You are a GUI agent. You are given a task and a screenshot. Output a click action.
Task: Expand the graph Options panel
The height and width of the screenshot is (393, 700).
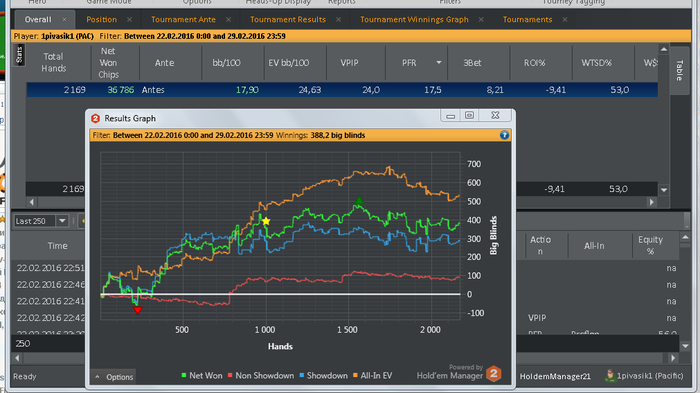(x=113, y=377)
